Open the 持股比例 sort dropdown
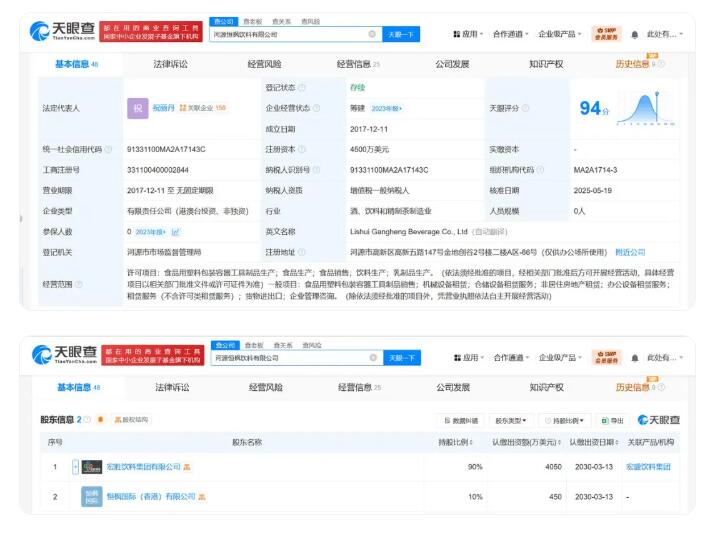The width and height of the screenshot is (708, 534). [x=565, y=420]
